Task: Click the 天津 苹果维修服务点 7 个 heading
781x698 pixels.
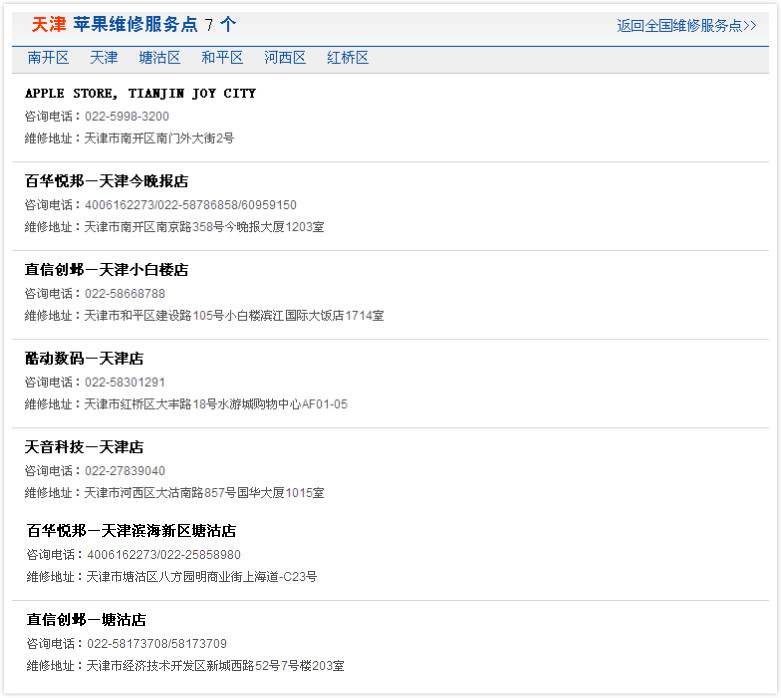Action: [134, 24]
